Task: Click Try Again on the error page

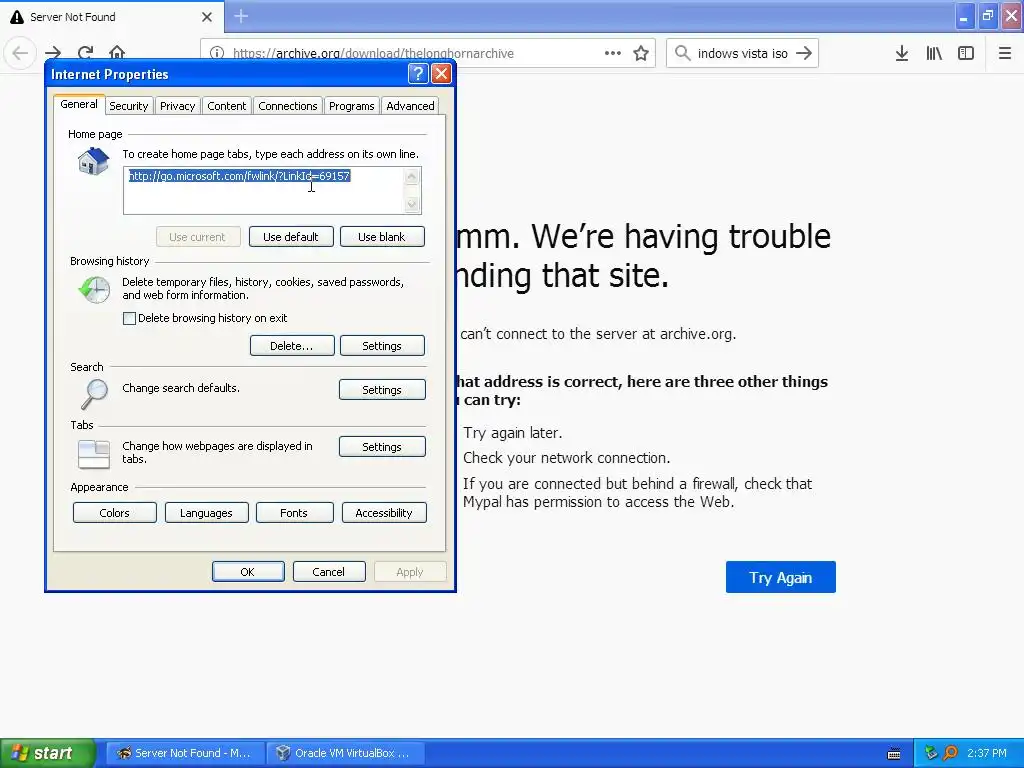Action: (x=780, y=577)
